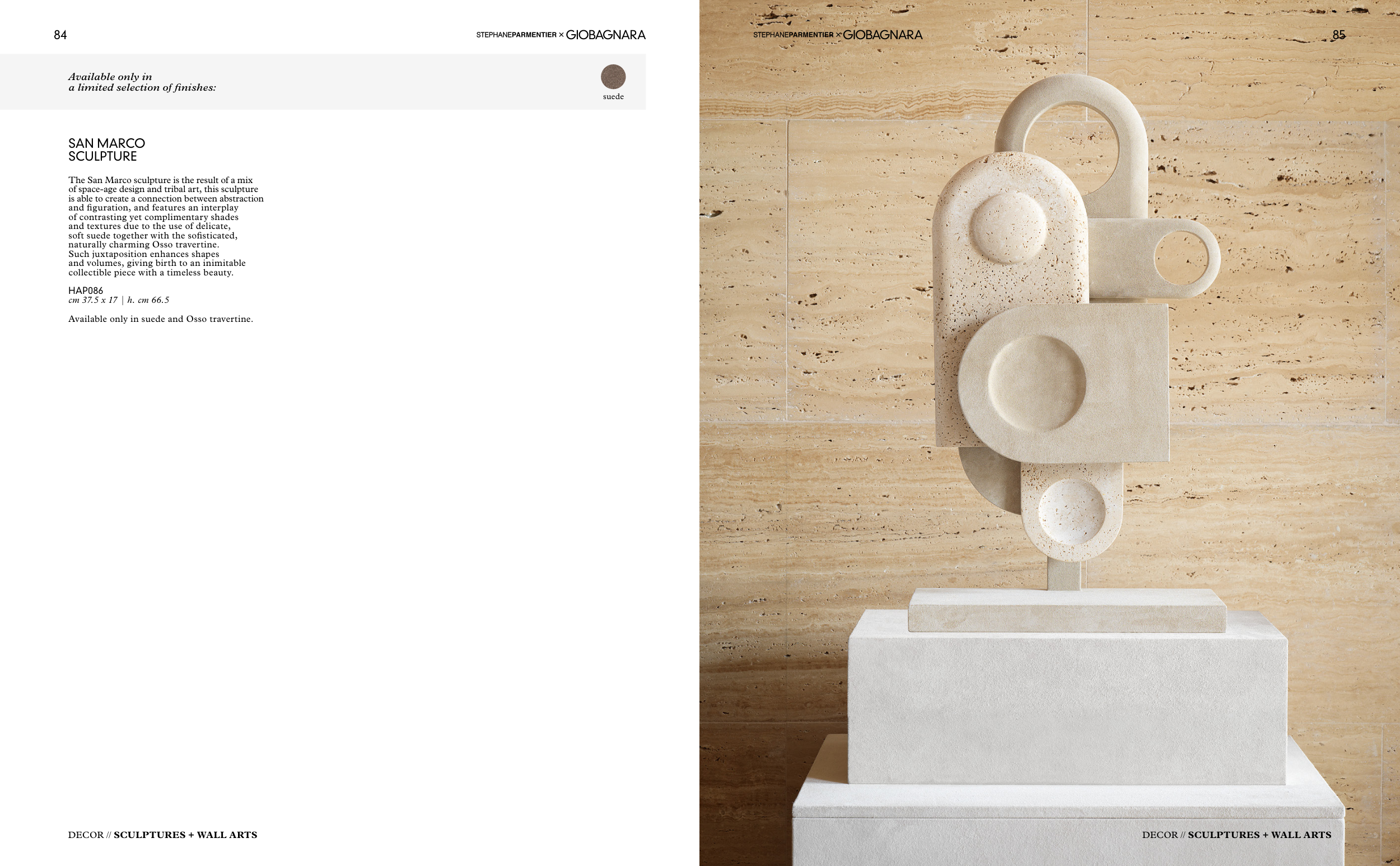Click the suede label under the swatch
Screen dimensions: 1400x866
point(613,97)
